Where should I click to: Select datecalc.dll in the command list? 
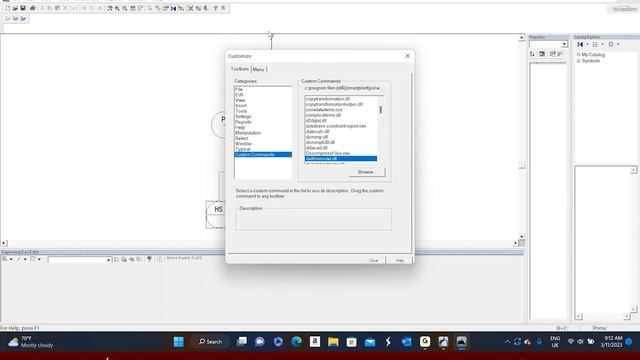tap(317, 131)
